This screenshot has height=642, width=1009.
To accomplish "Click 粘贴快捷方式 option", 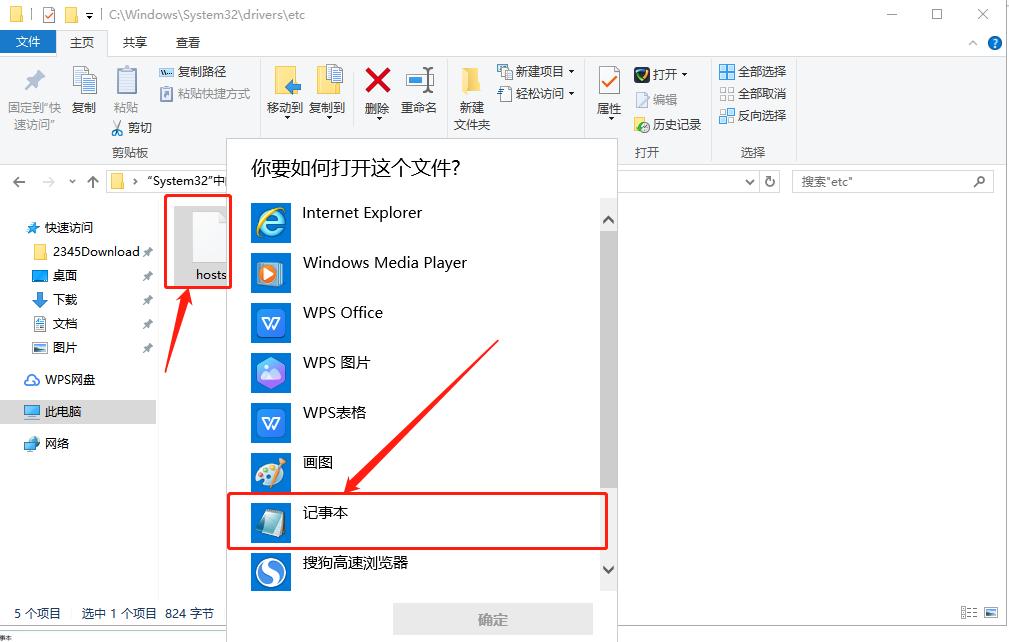I will click(205, 94).
